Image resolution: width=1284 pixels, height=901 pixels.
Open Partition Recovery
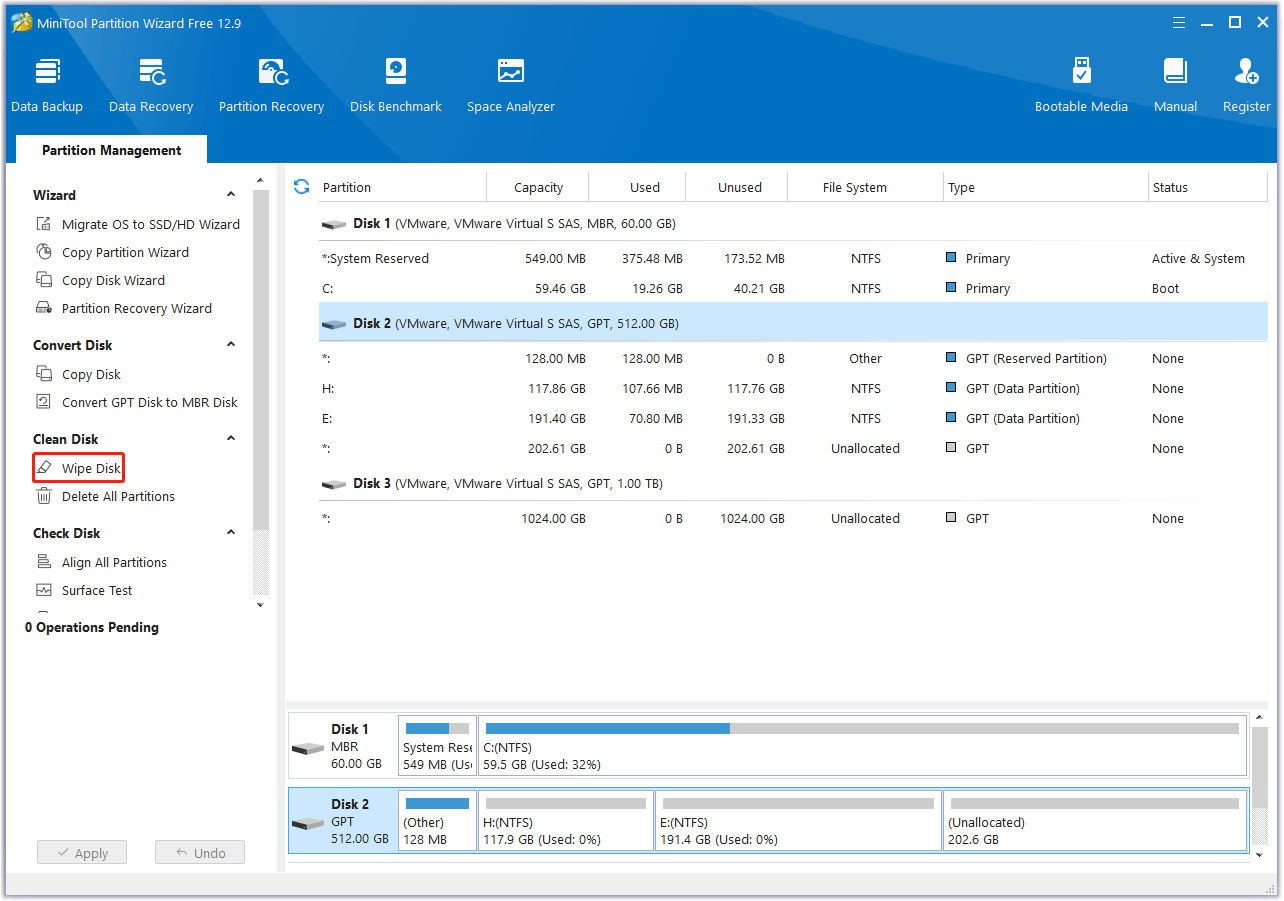pyautogui.click(x=272, y=86)
